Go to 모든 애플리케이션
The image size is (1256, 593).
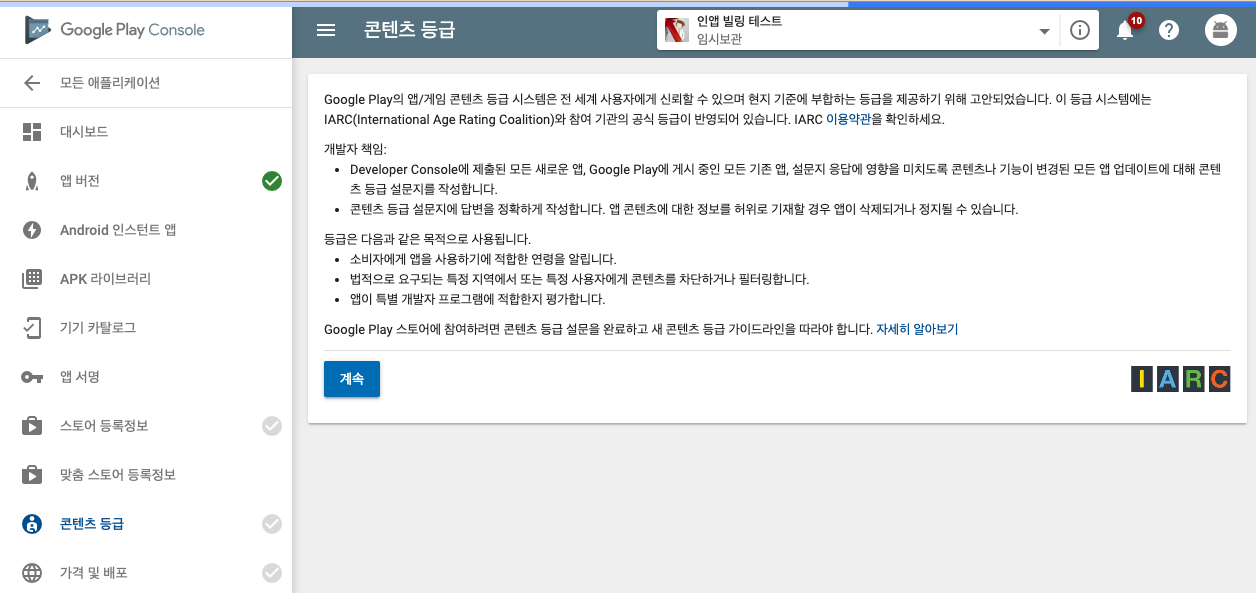110,83
